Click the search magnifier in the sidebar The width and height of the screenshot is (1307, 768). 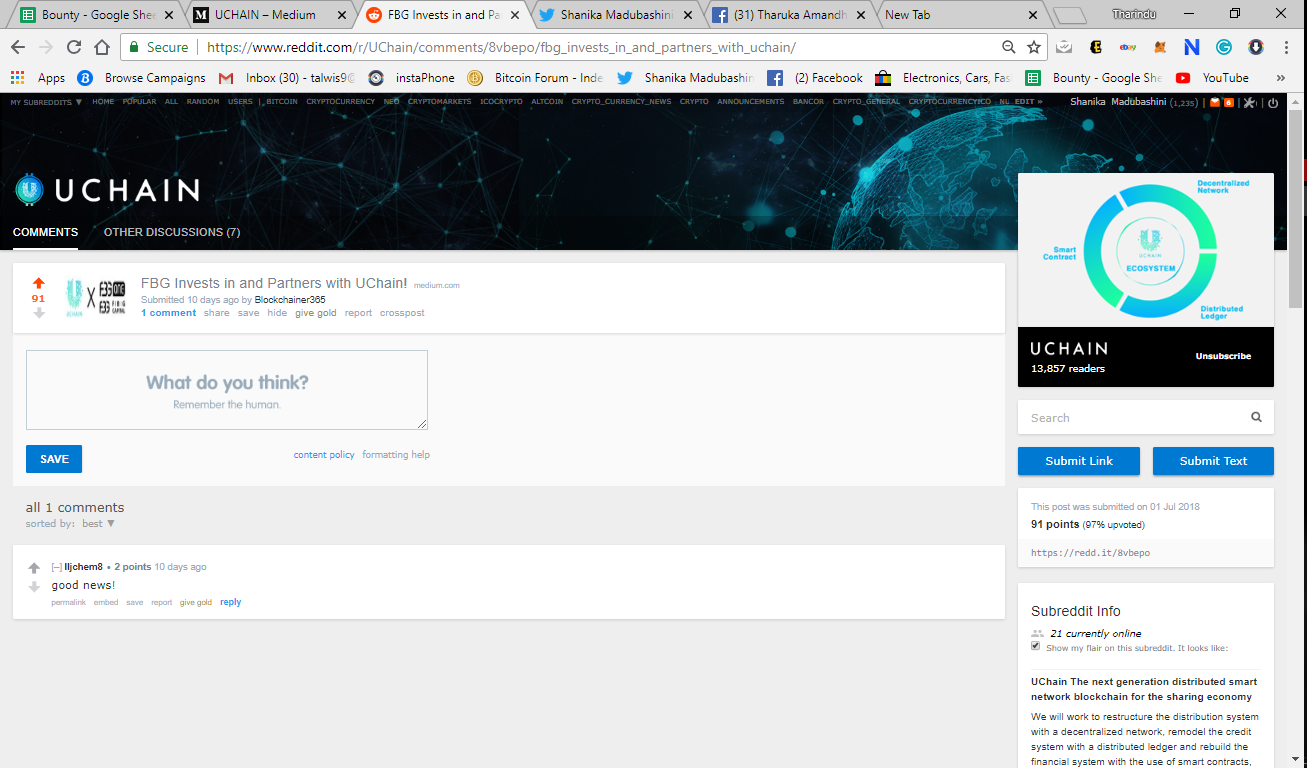coord(1256,418)
